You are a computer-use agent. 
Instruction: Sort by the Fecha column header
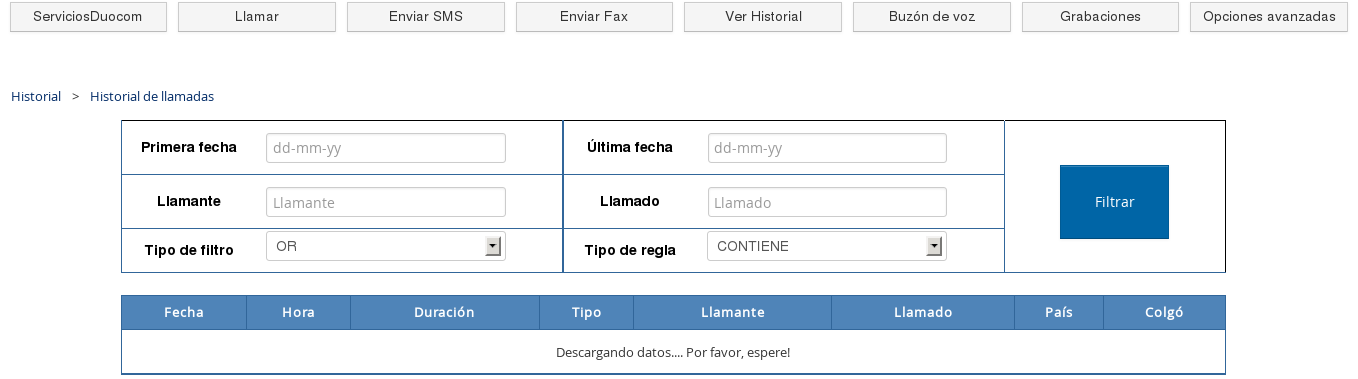(x=184, y=312)
